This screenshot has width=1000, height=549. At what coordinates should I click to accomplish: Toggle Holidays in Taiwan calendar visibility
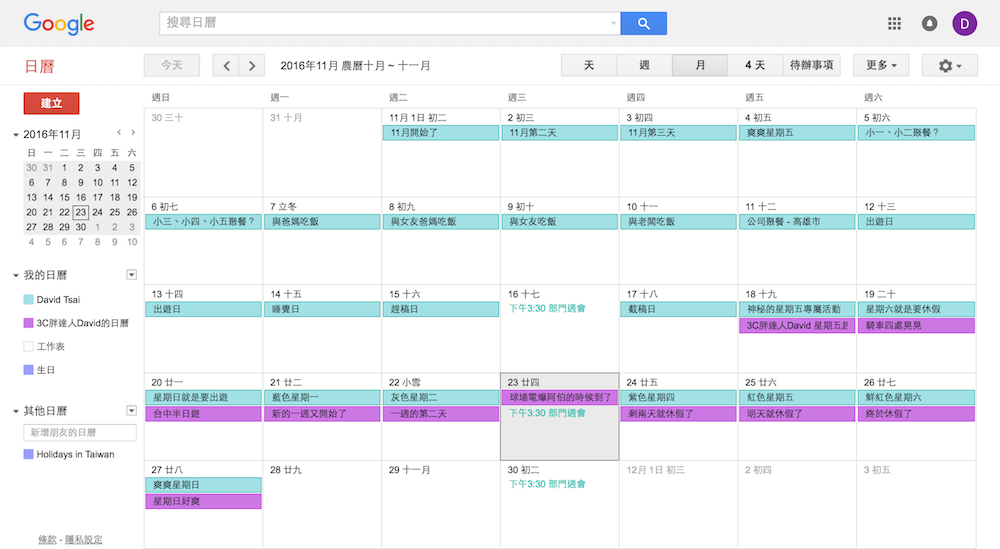coord(29,455)
